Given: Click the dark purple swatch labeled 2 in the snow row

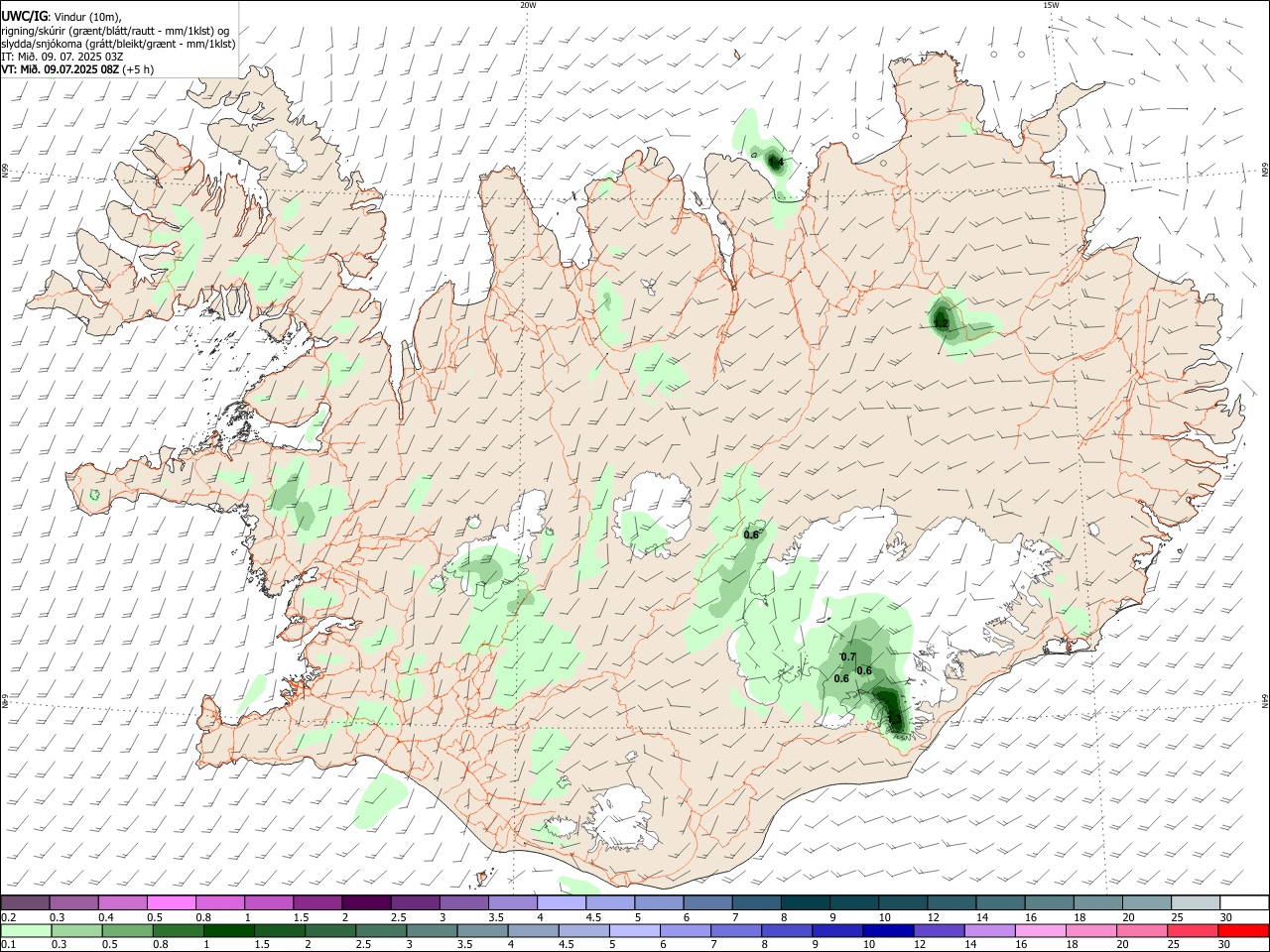Looking at the screenshot, I should coord(365,902).
